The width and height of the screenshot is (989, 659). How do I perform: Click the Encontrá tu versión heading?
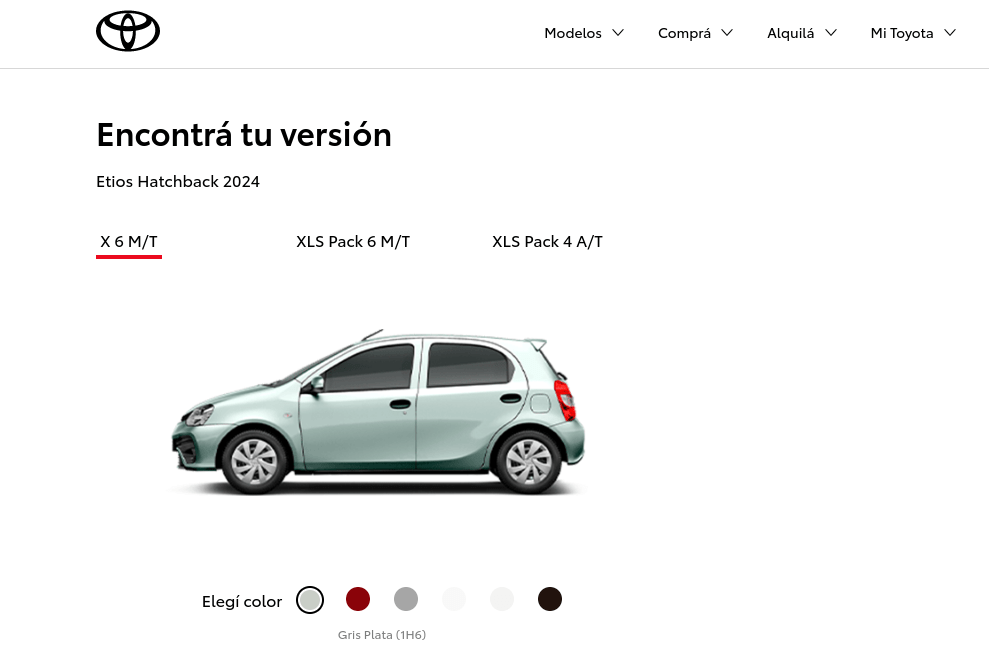click(244, 135)
